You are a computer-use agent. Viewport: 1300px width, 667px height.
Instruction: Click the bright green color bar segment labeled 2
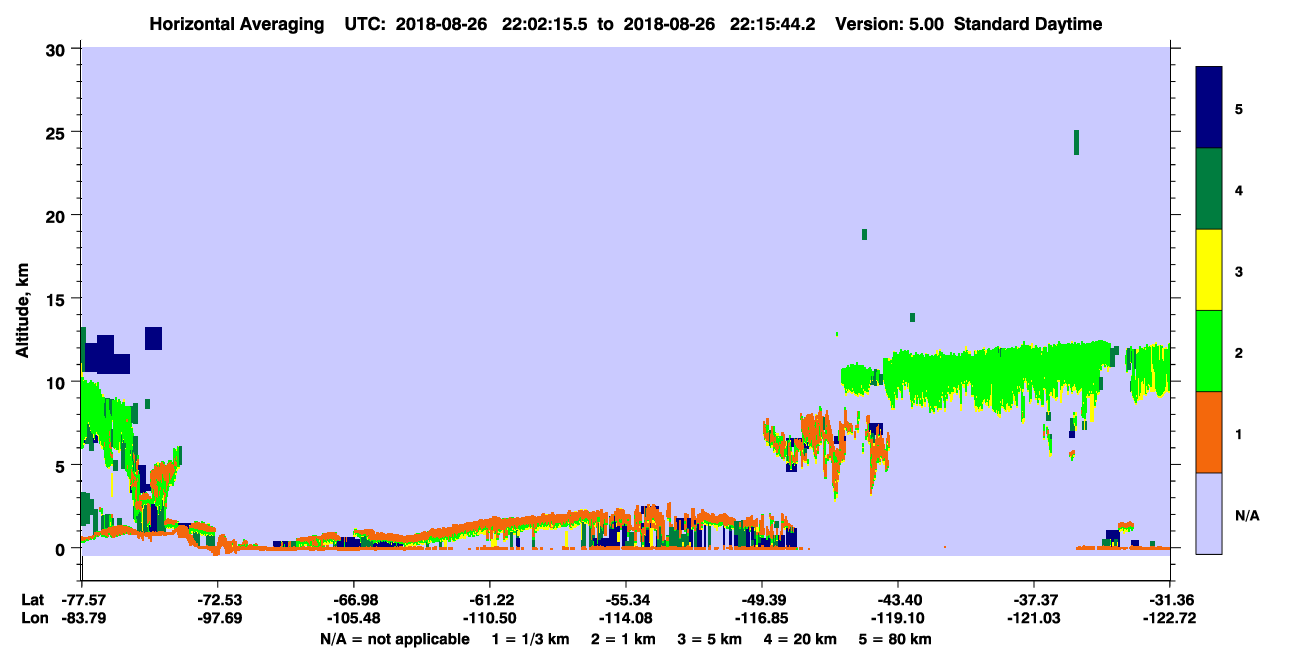tap(1209, 351)
